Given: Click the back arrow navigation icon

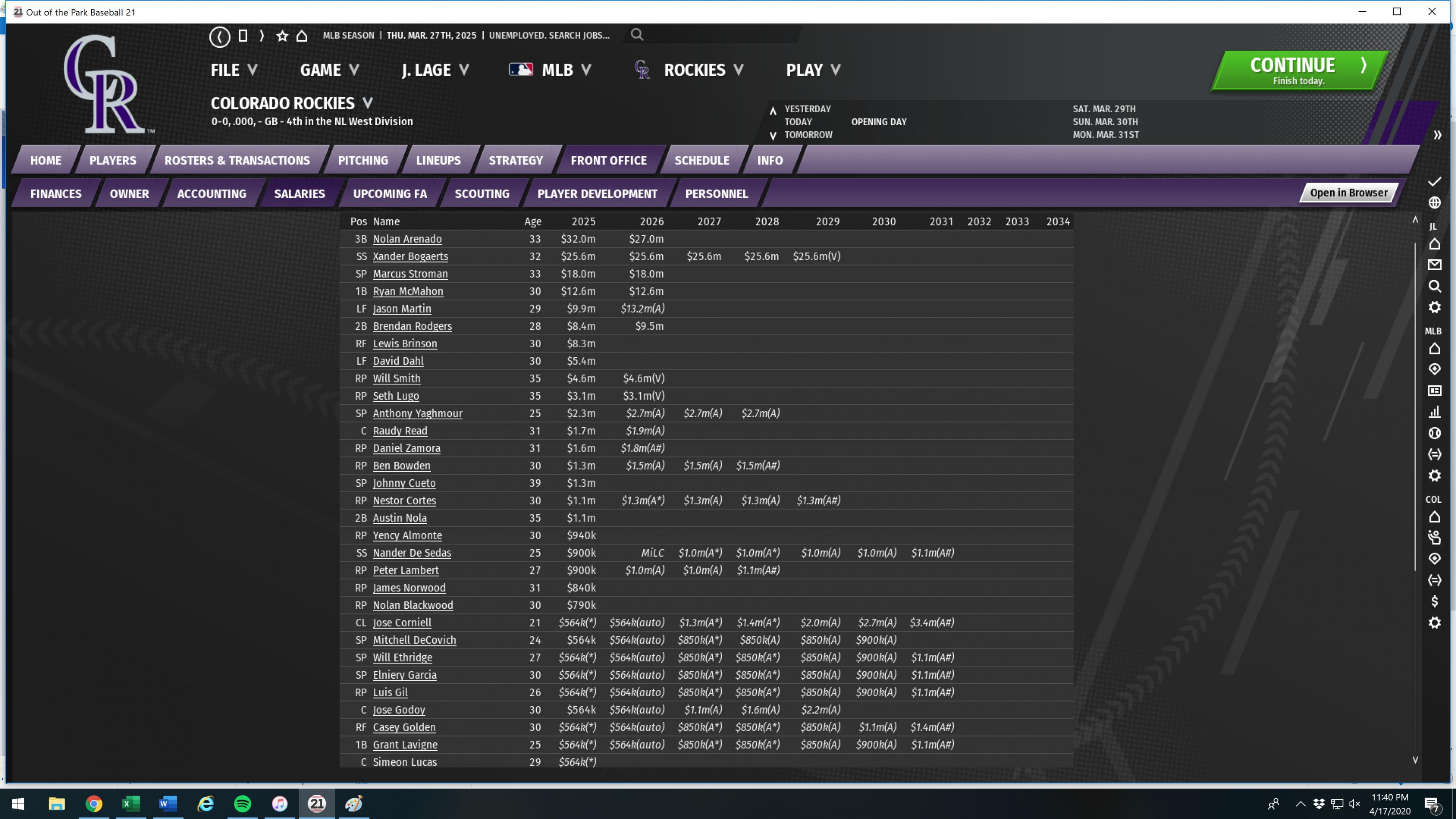Looking at the screenshot, I should [219, 37].
